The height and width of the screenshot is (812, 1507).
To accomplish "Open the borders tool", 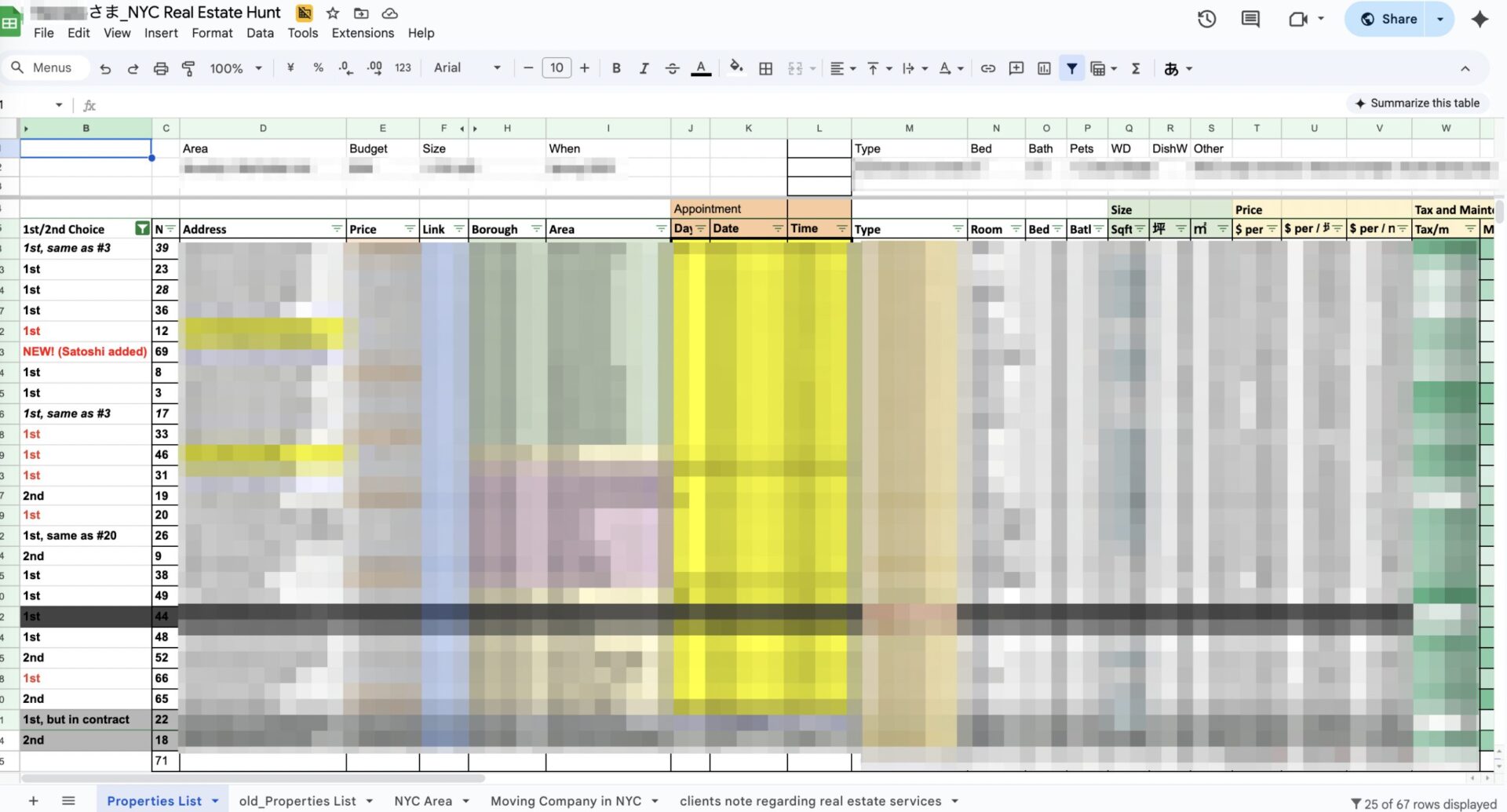I will 765,68.
